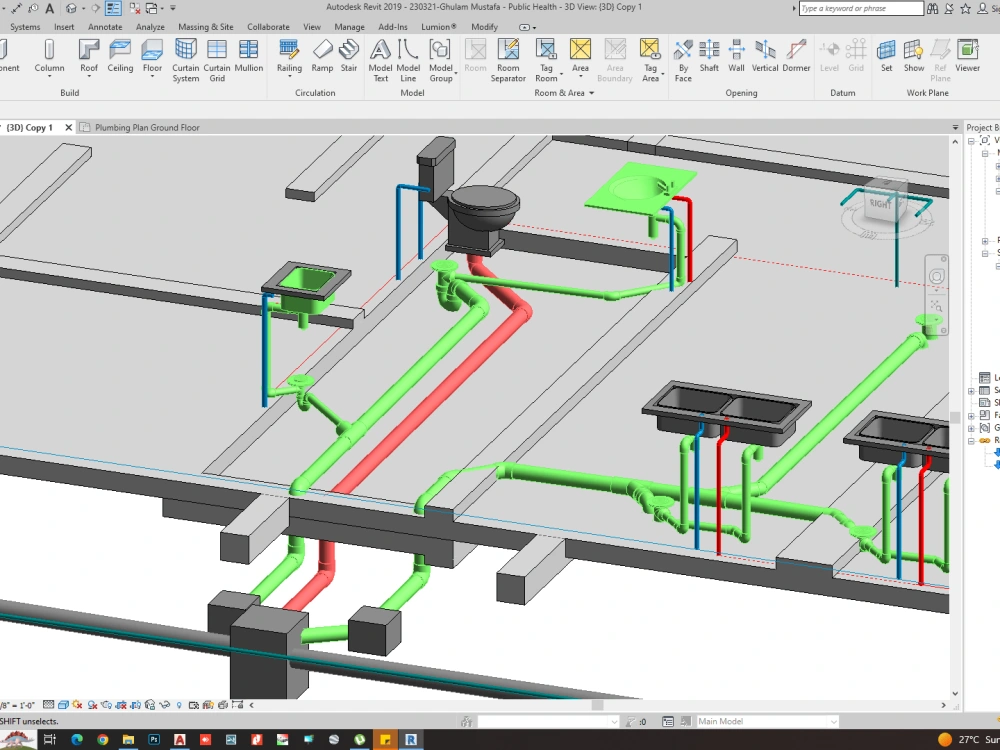Toggle temporary hide/isolate glasses icon
The width and height of the screenshot is (1000, 750).
click(x=165, y=705)
